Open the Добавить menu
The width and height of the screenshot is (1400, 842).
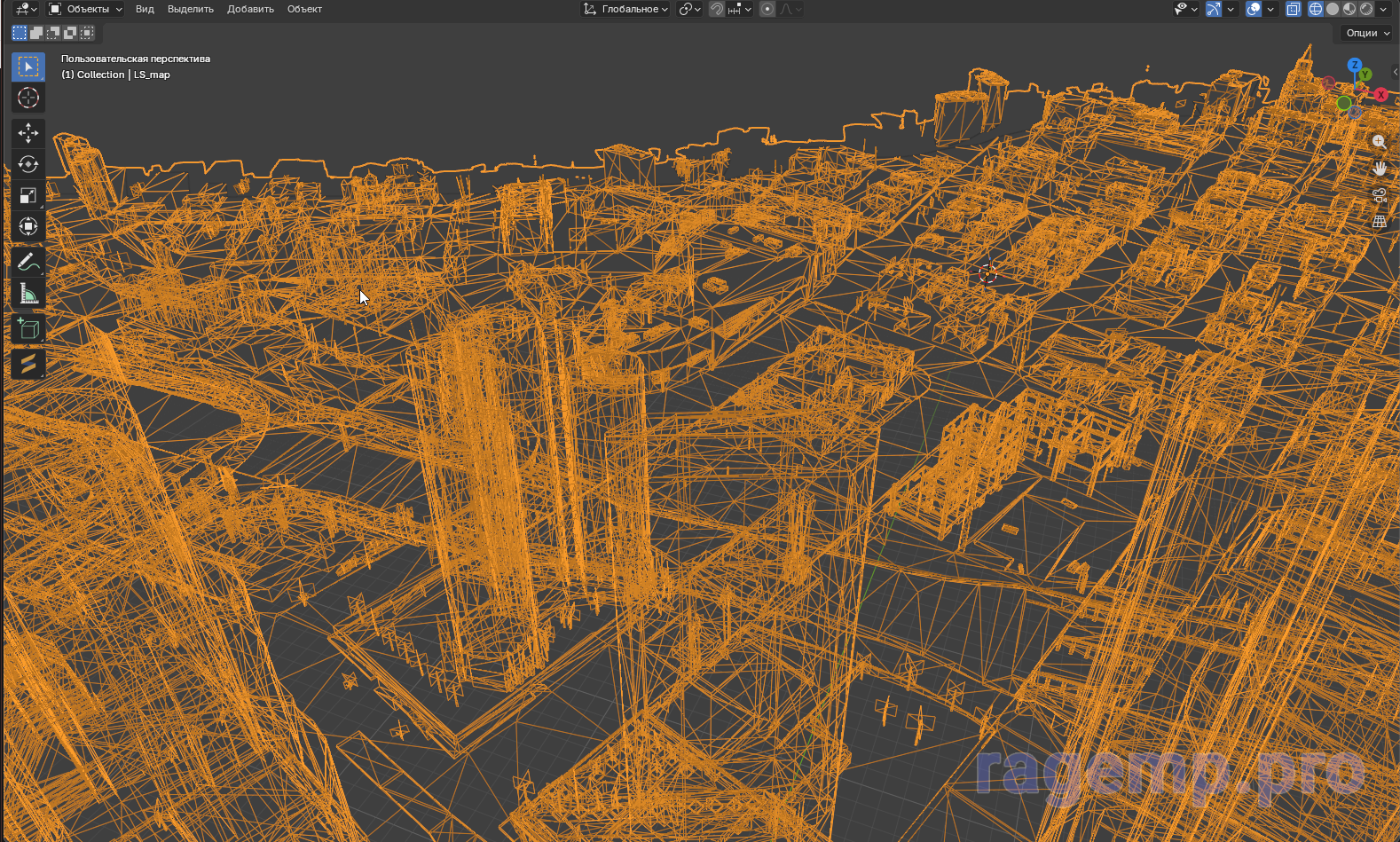pyautogui.click(x=250, y=9)
